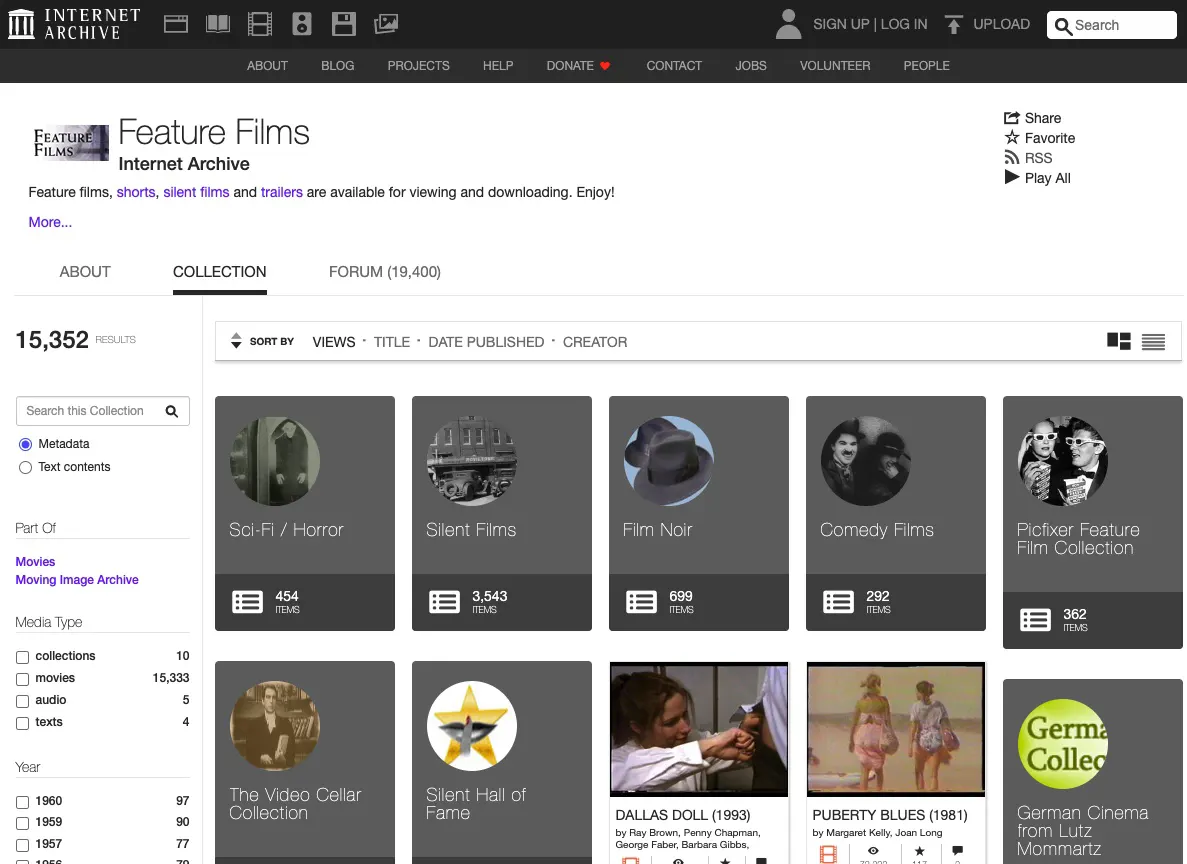Sort results by TITLE

click(392, 342)
